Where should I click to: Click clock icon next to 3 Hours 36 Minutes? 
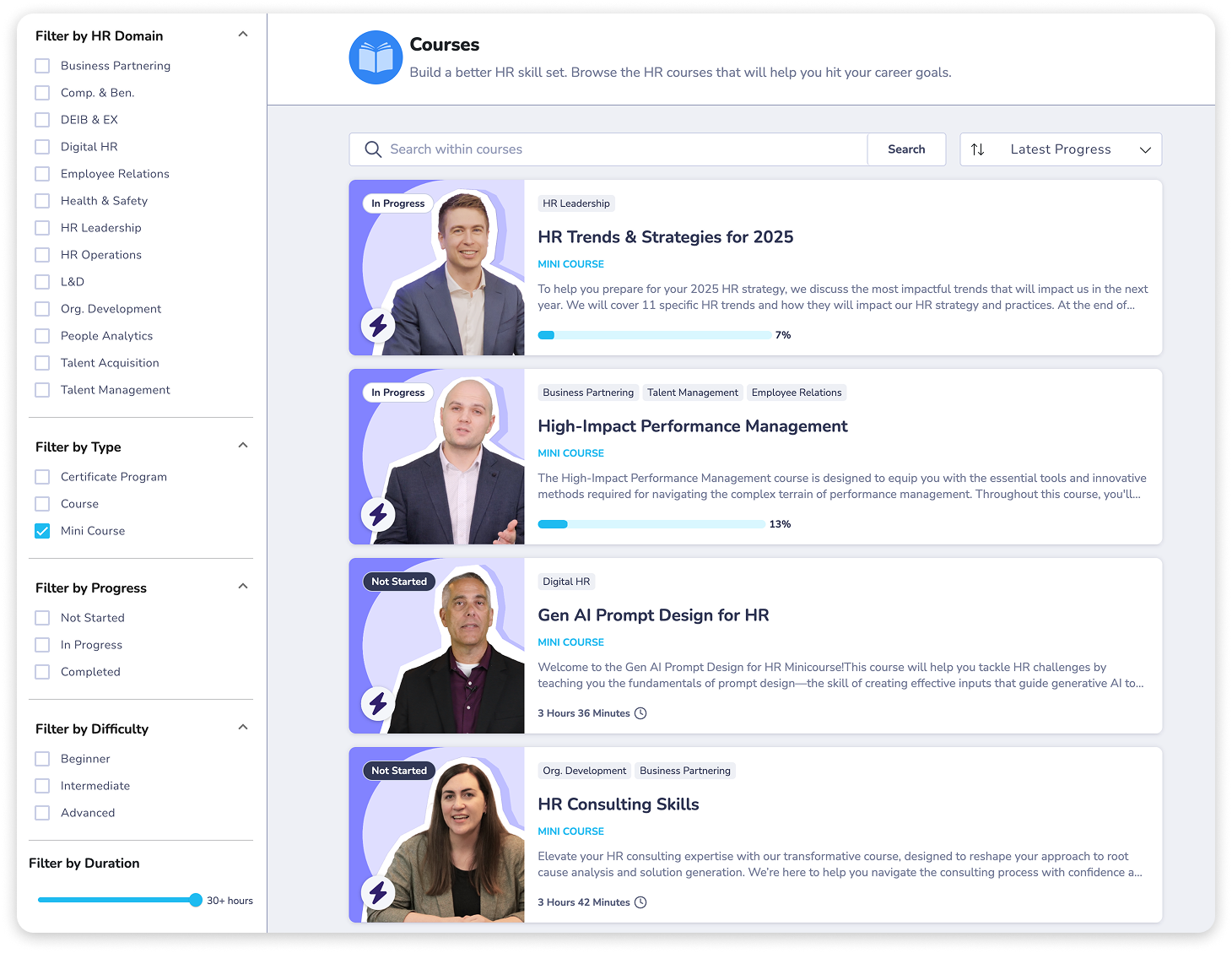pos(640,713)
